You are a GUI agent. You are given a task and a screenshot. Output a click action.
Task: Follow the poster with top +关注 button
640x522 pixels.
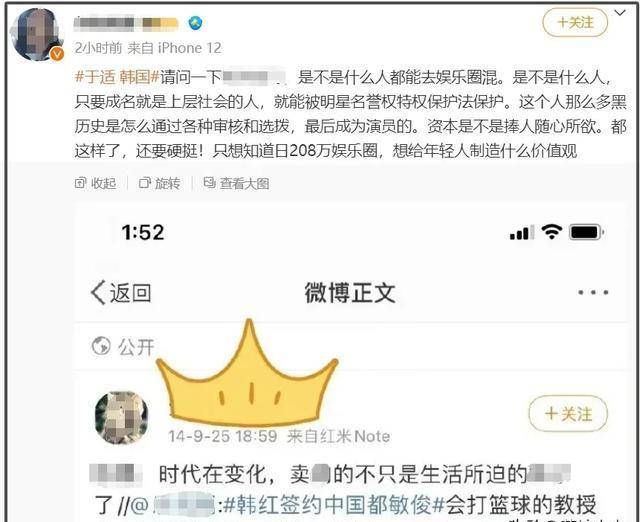point(575,22)
